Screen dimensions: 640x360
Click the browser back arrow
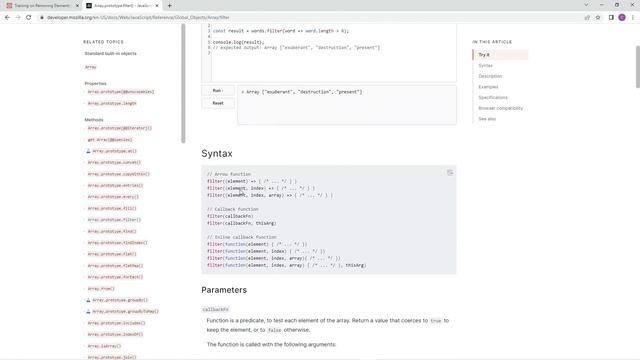pos(7,18)
